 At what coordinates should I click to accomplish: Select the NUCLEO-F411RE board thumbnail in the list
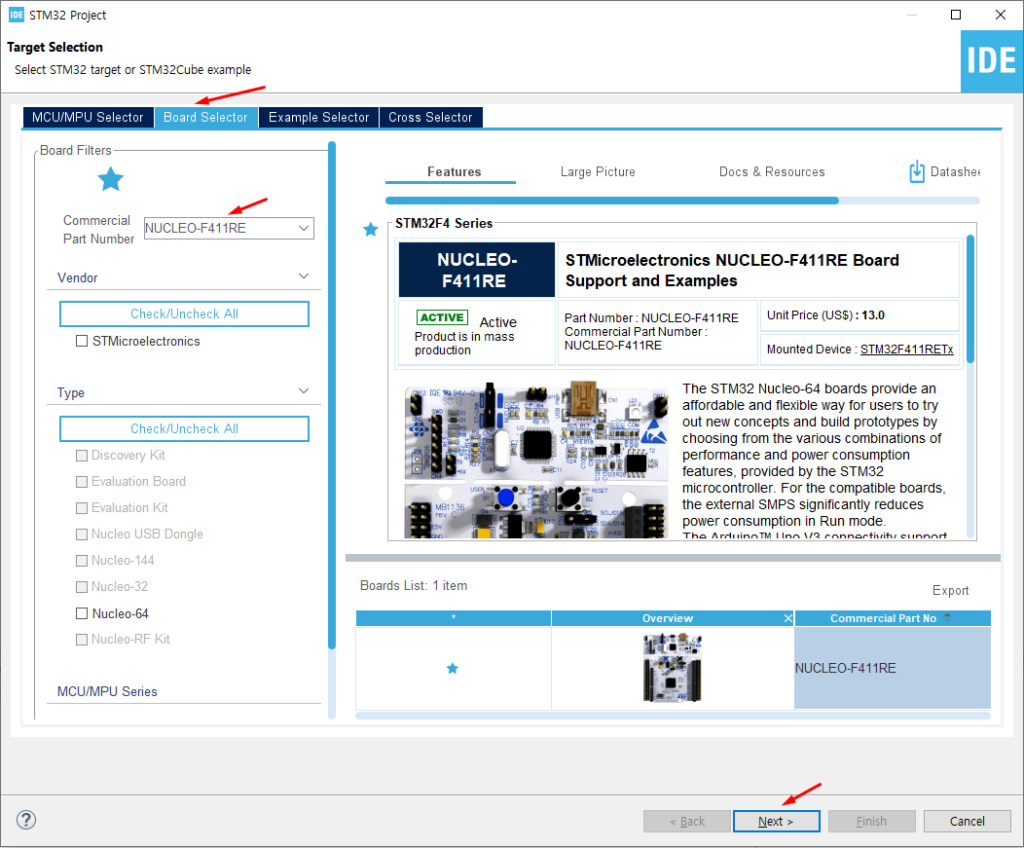point(672,667)
